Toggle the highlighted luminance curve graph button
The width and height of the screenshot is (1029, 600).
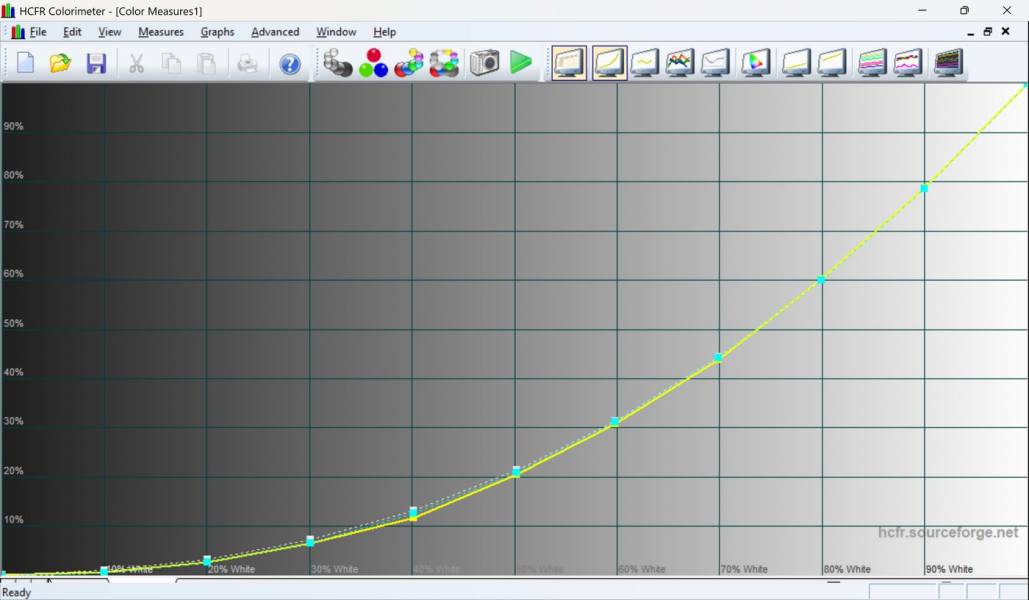point(609,63)
